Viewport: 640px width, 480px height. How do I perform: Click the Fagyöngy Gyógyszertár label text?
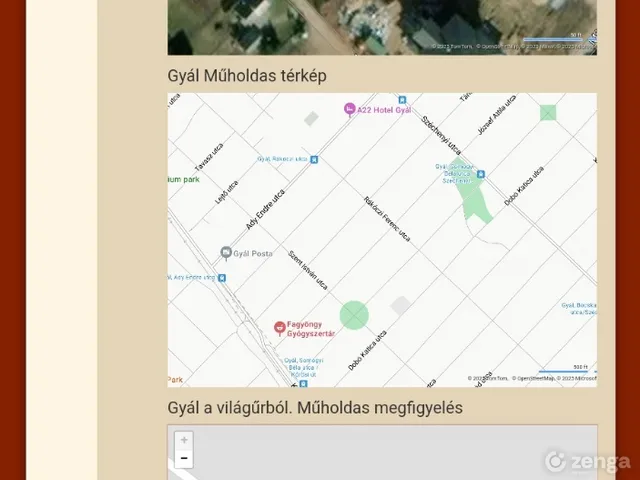[x=311, y=329]
